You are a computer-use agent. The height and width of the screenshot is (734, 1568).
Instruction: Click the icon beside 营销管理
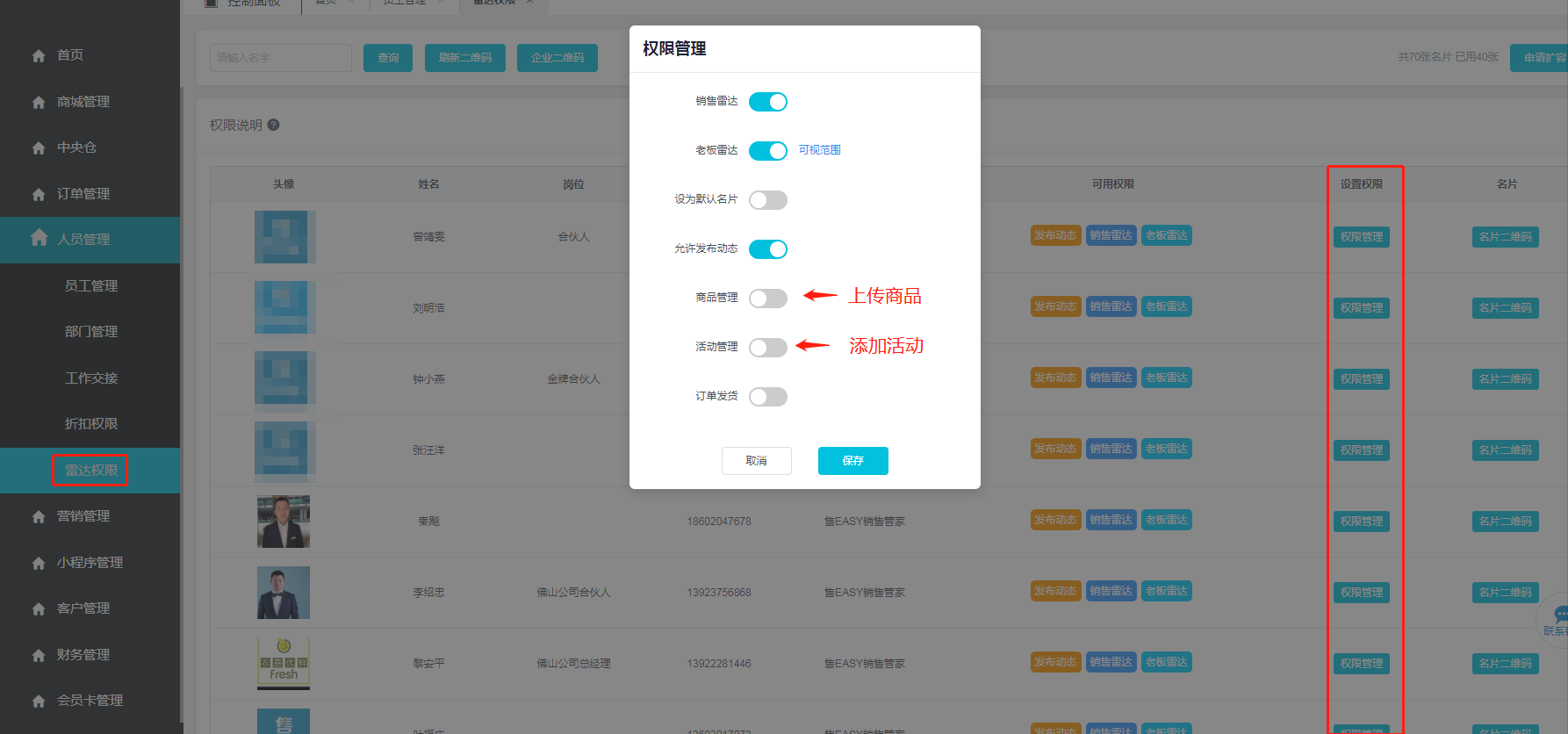click(x=39, y=516)
